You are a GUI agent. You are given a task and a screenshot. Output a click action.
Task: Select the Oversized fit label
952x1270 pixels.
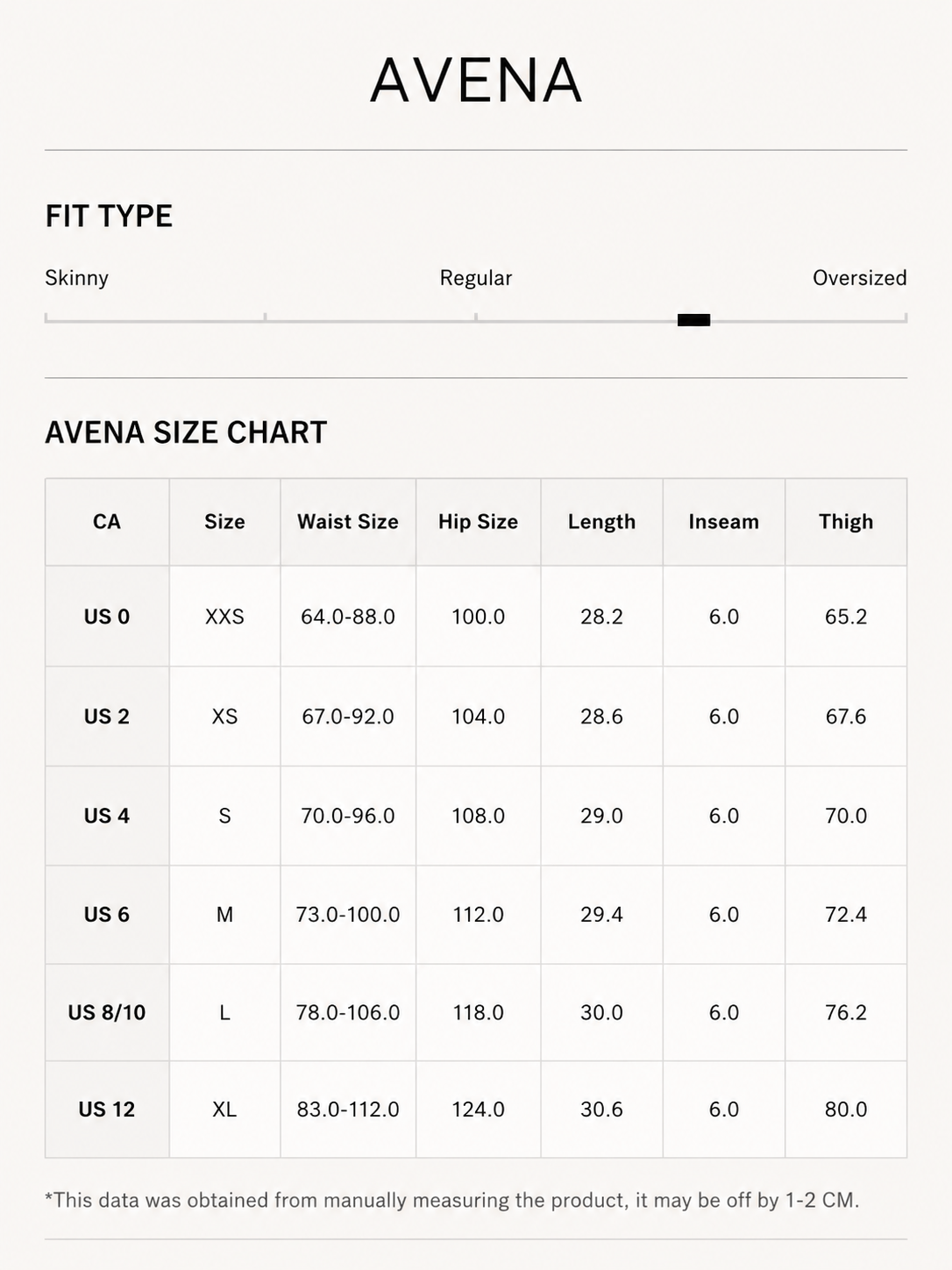859,278
